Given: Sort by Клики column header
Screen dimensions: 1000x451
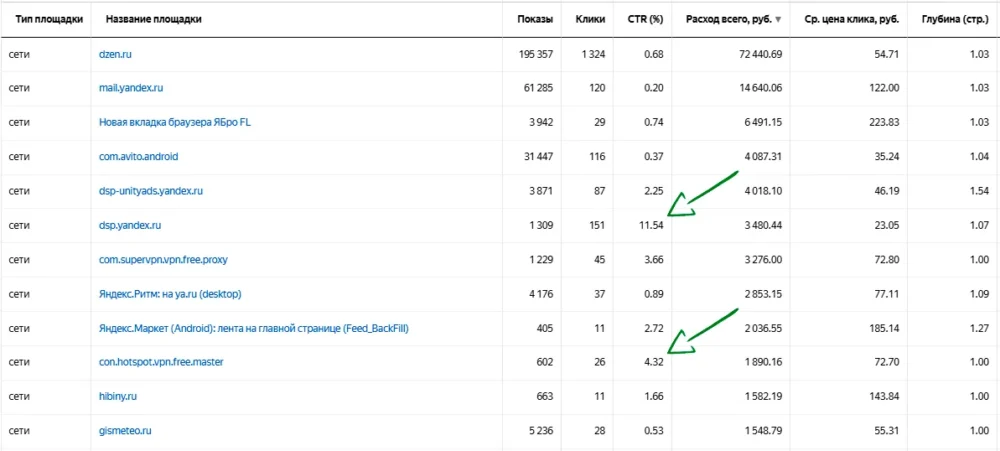Looking at the screenshot, I should (591, 19).
